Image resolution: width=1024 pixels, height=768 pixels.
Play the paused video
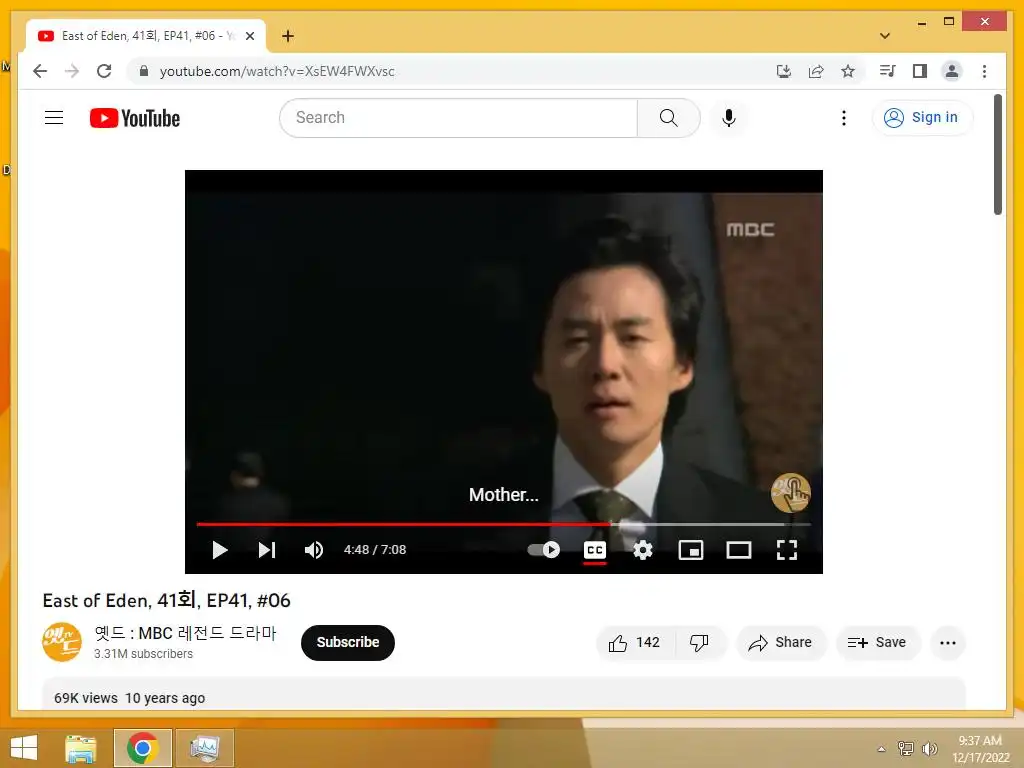coord(219,550)
